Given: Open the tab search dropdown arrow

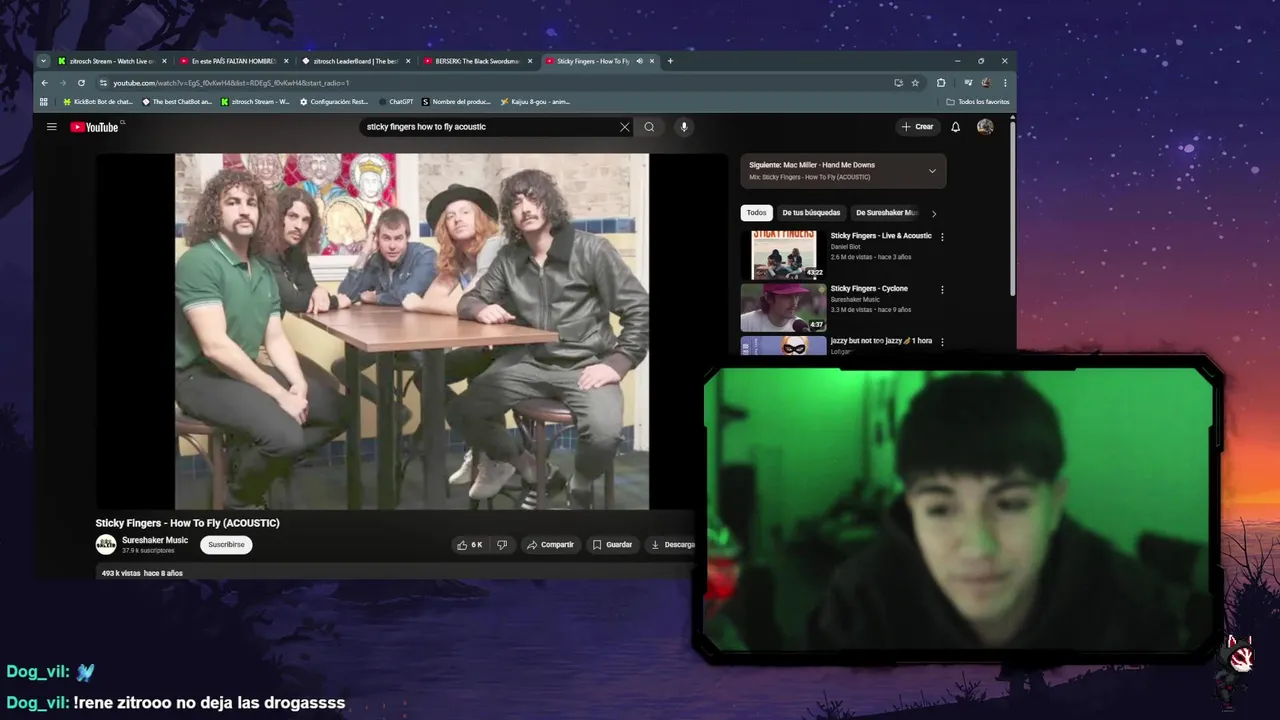Looking at the screenshot, I should point(43,61).
